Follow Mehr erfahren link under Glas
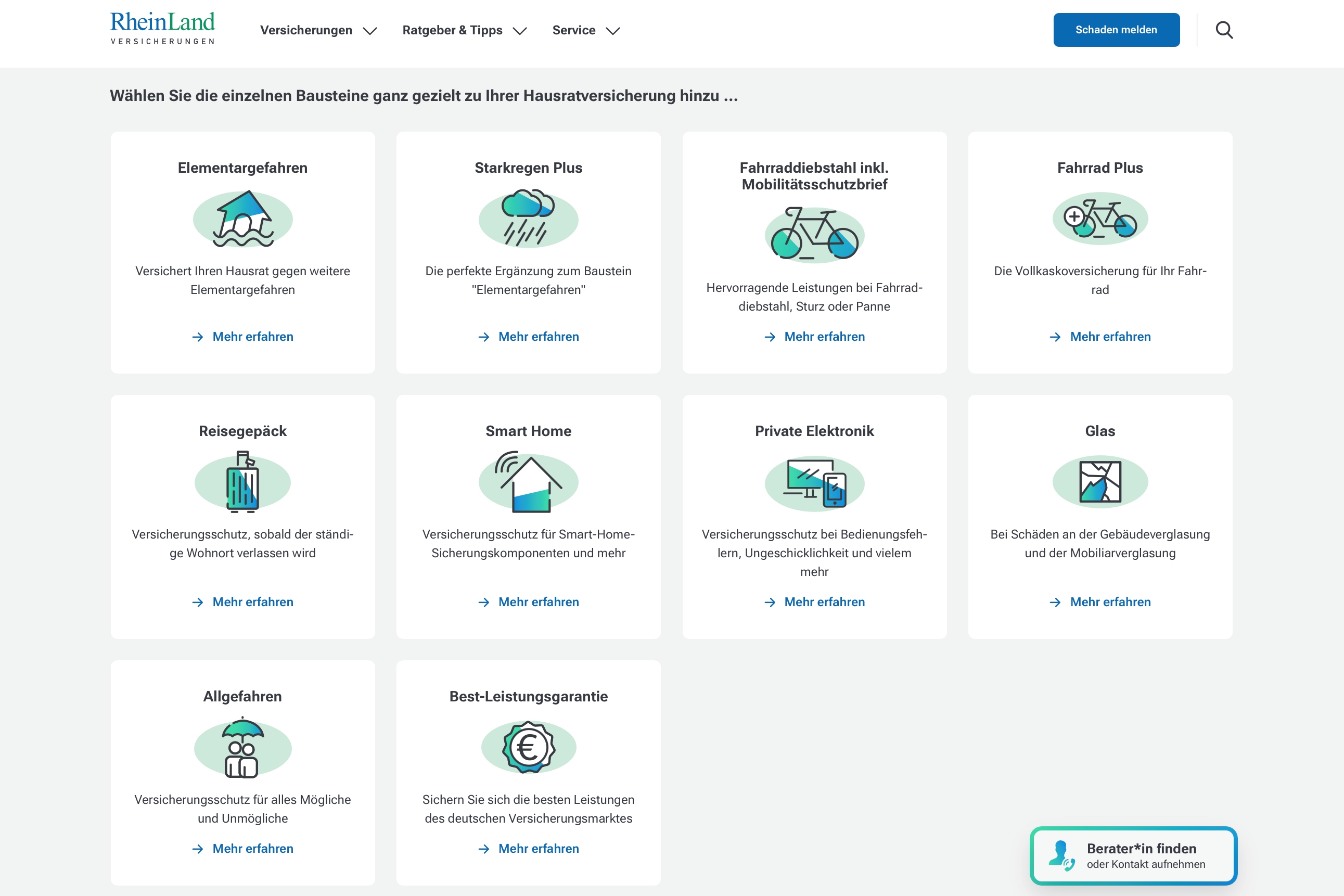Image resolution: width=1344 pixels, height=896 pixels. (x=1110, y=601)
